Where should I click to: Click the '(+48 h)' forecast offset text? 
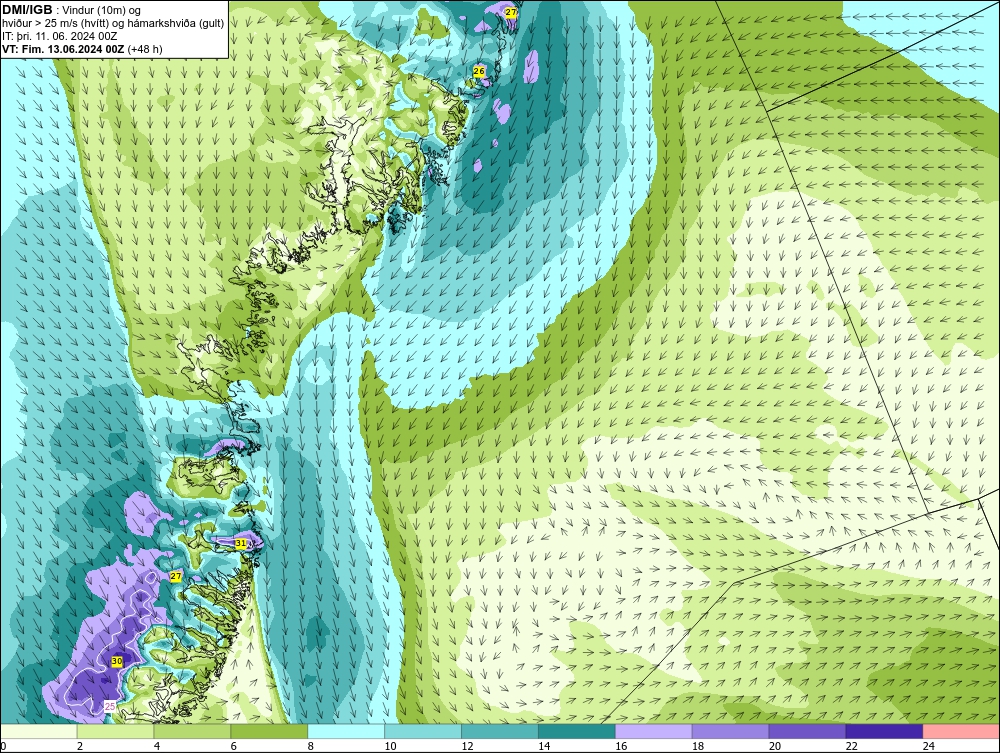click(145, 49)
